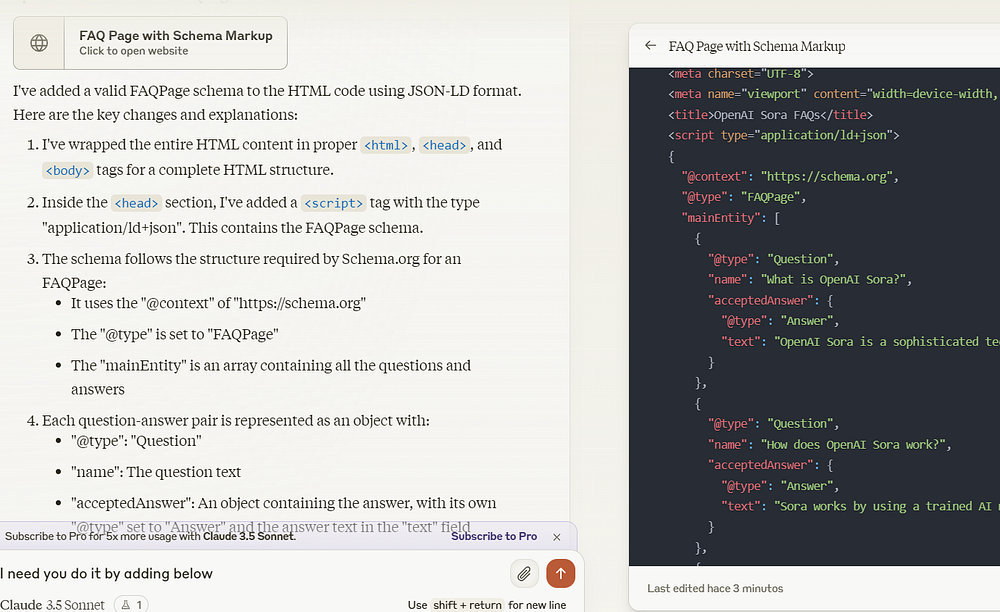Viewport: 1000px width, 612px height.
Task: Click the inline <head> tag in step 2
Action: (x=136, y=203)
